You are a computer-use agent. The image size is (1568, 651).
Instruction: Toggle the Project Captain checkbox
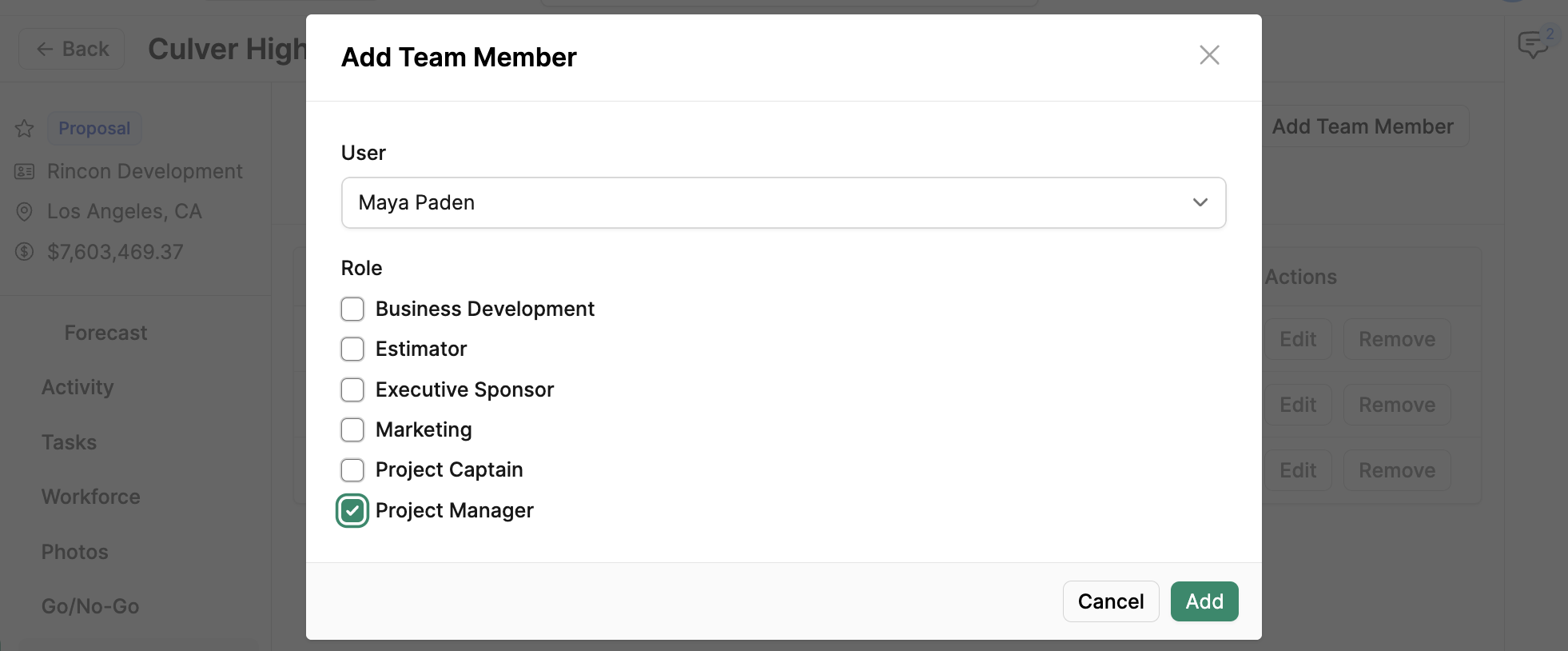click(x=352, y=469)
